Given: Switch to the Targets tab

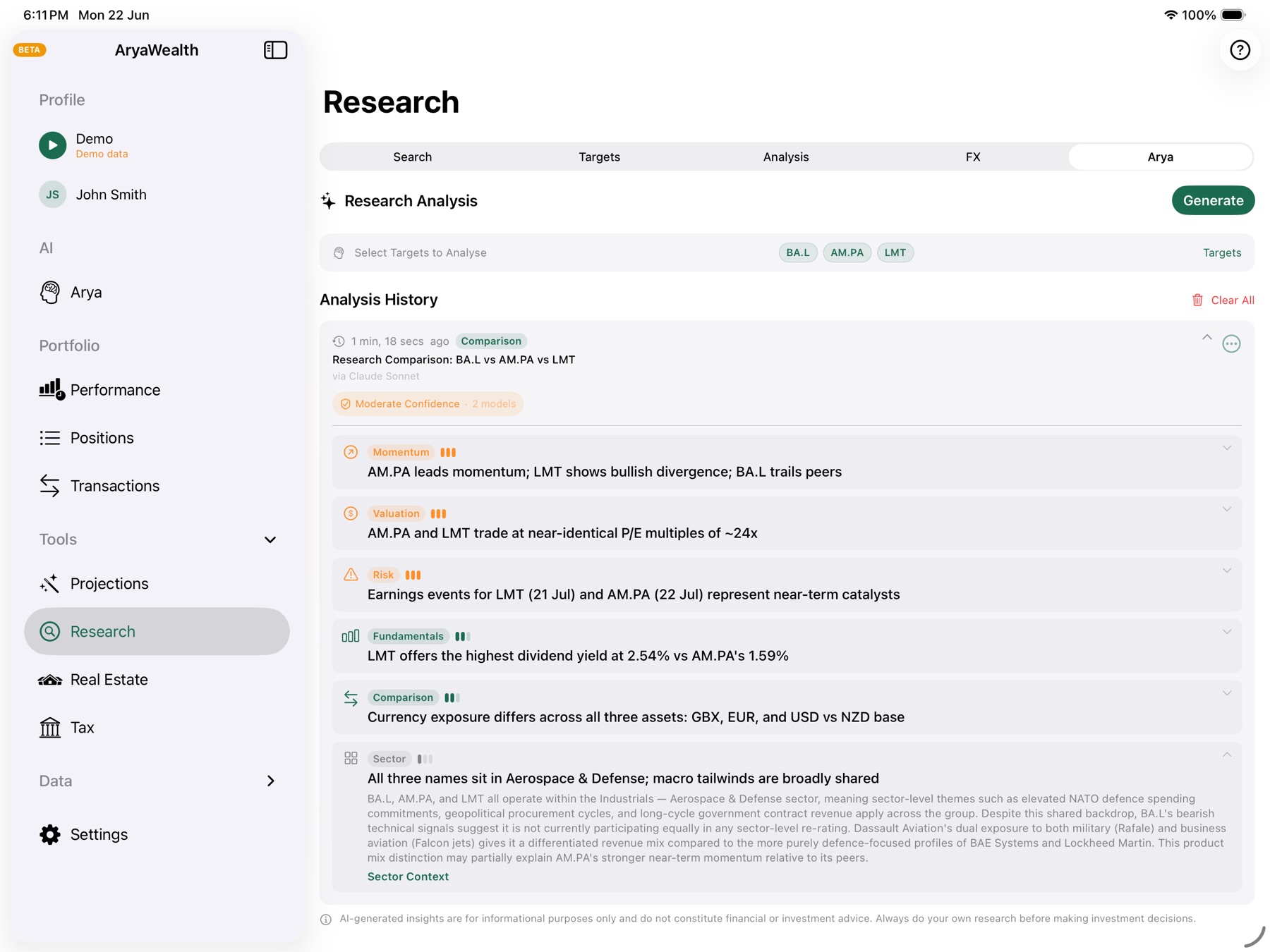Looking at the screenshot, I should tap(600, 157).
